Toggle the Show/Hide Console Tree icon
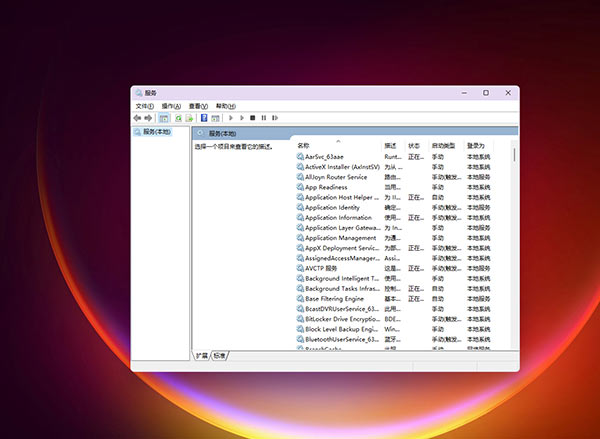The image size is (600, 439). pos(164,118)
